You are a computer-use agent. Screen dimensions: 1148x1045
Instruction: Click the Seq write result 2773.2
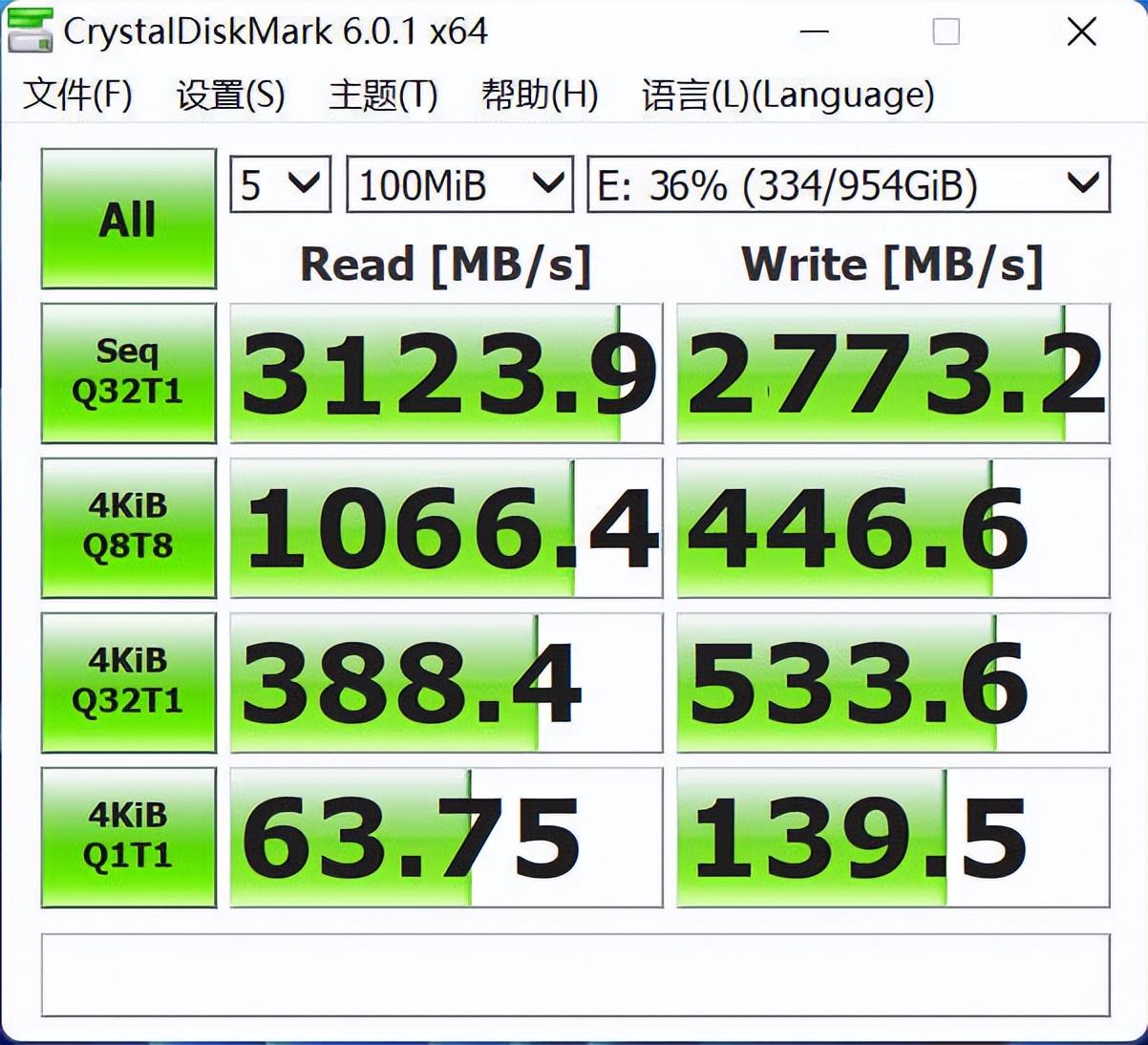pyautogui.click(x=893, y=373)
